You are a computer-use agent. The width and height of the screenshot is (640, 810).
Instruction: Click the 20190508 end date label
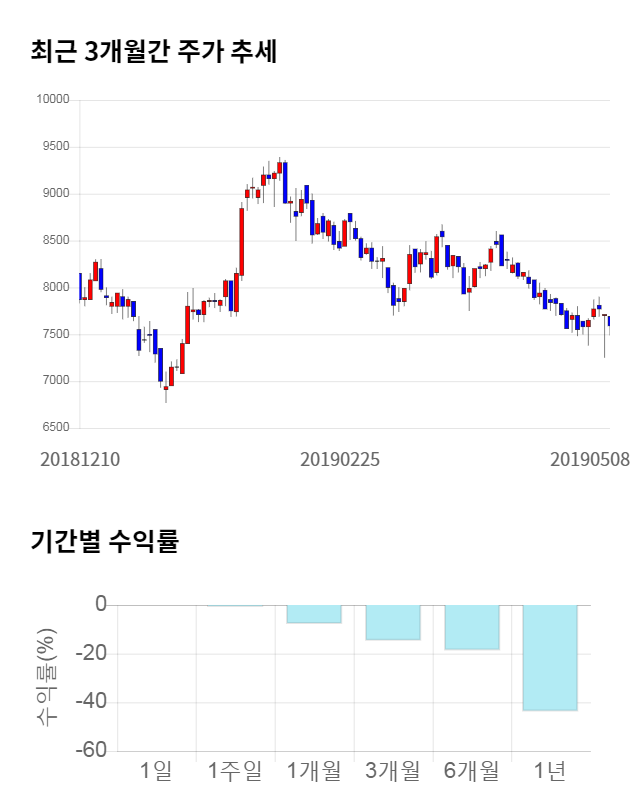pyautogui.click(x=590, y=460)
